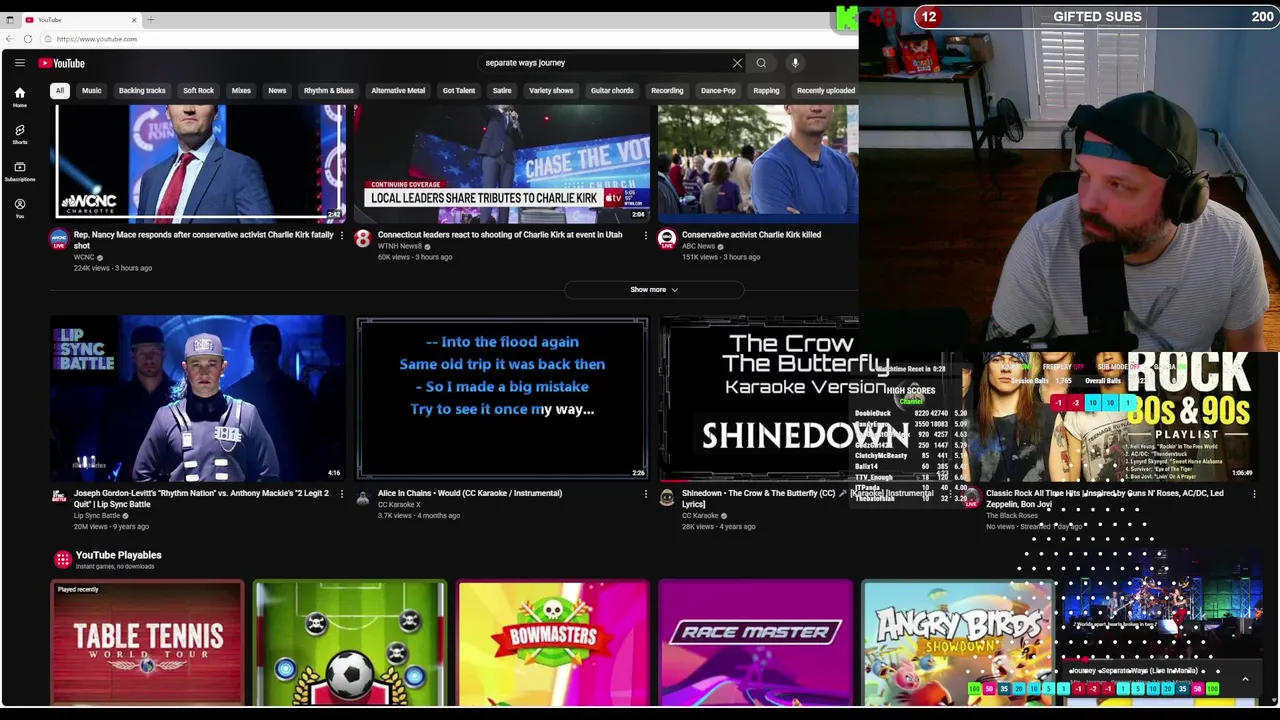Click the magnifier search button
This screenshot has width=1280, height=720.
[x=761, y=63]
